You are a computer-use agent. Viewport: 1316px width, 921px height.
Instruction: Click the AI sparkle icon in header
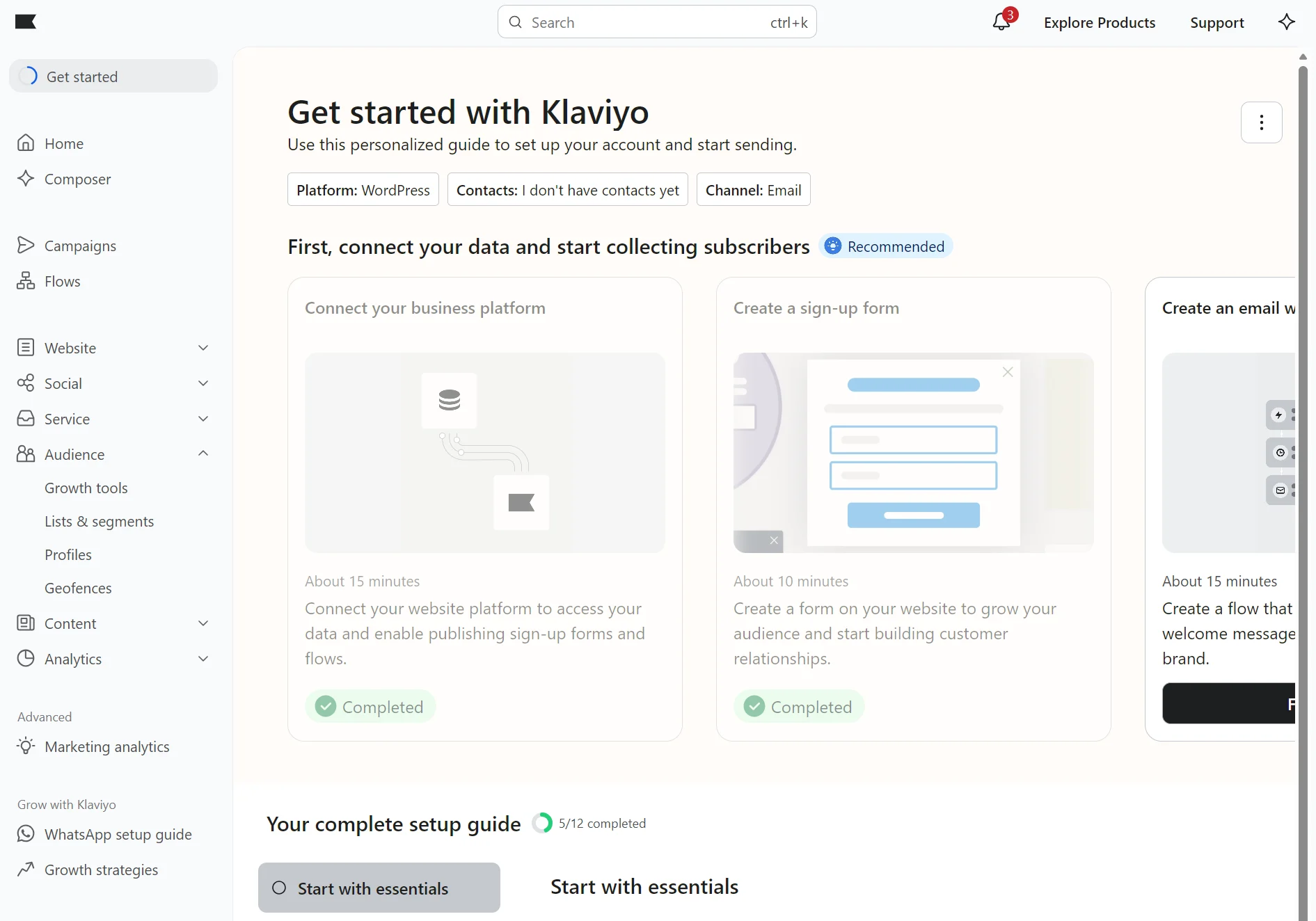[1286, 22]
